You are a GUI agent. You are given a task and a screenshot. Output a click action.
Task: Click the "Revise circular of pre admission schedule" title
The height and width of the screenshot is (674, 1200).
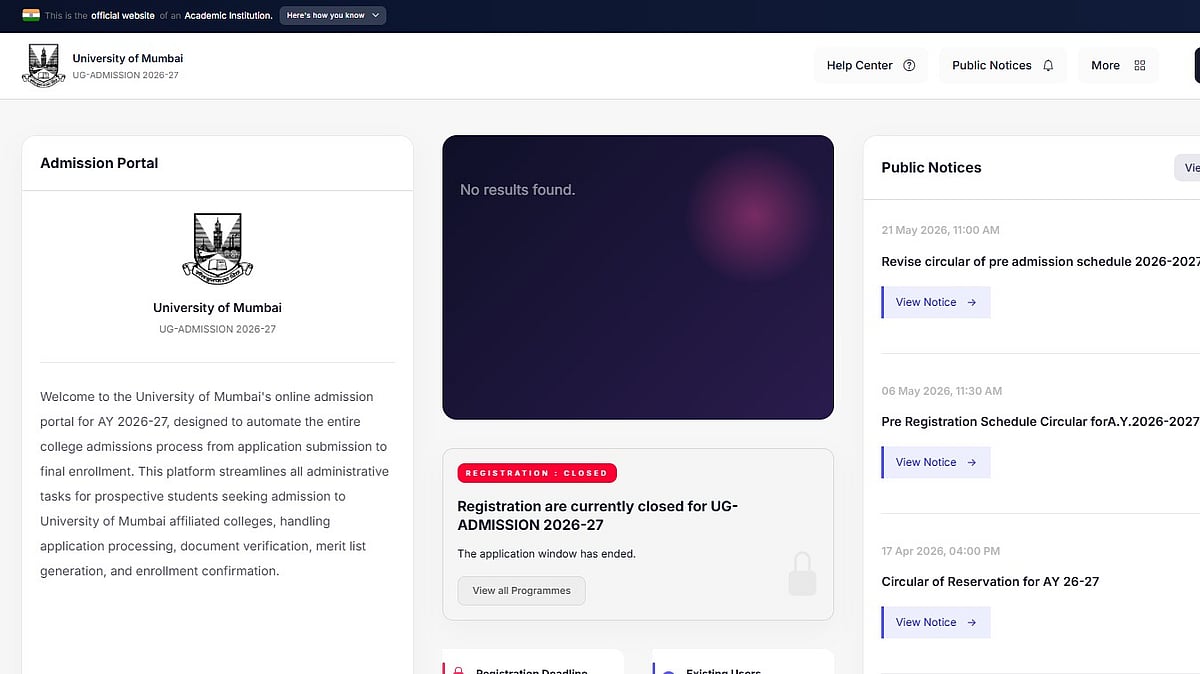tap(1040, 261)
